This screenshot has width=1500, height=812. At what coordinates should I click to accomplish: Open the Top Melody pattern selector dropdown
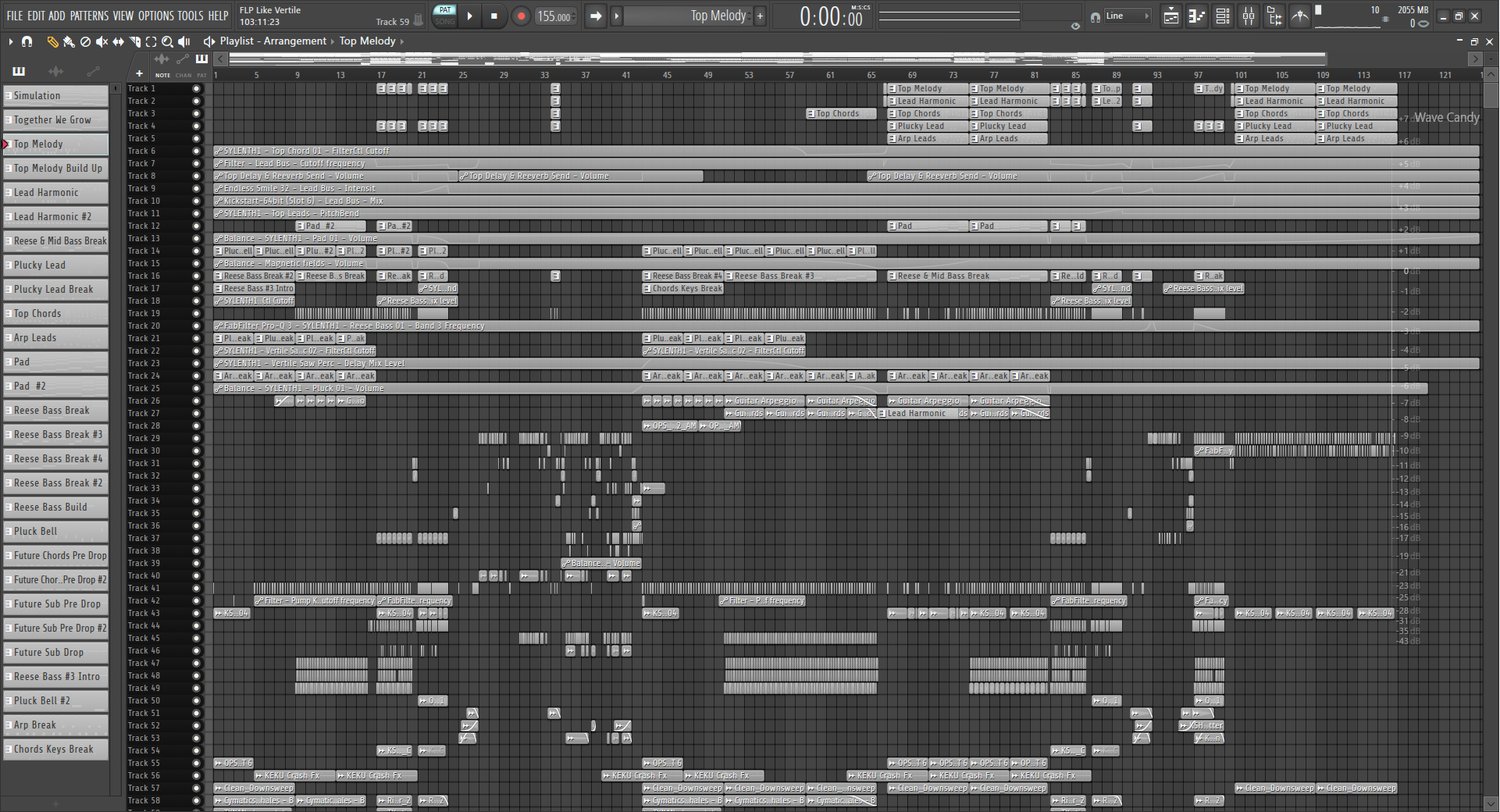click(x=687, y=16)
